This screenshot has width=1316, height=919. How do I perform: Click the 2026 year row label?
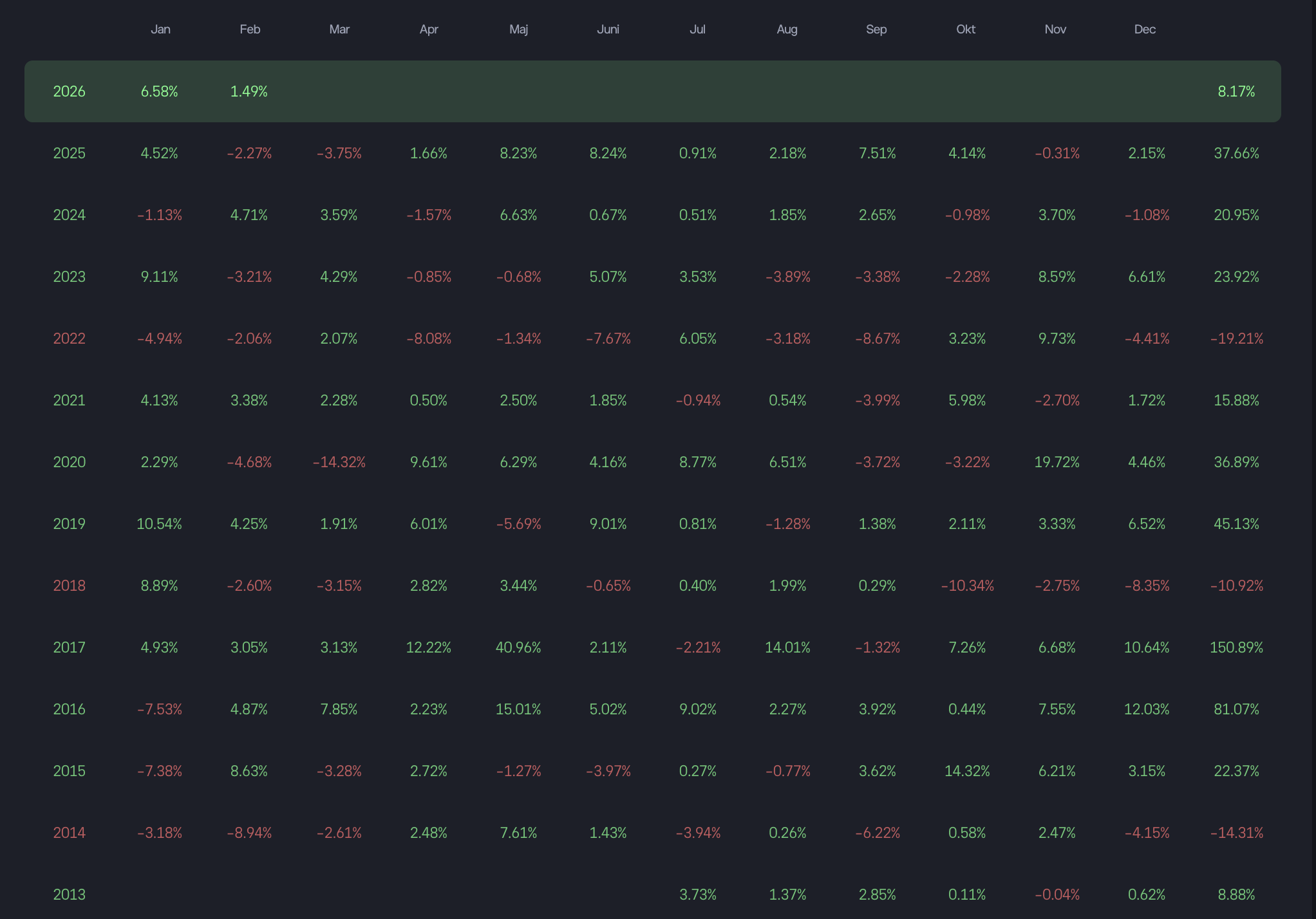pos(69,91)
